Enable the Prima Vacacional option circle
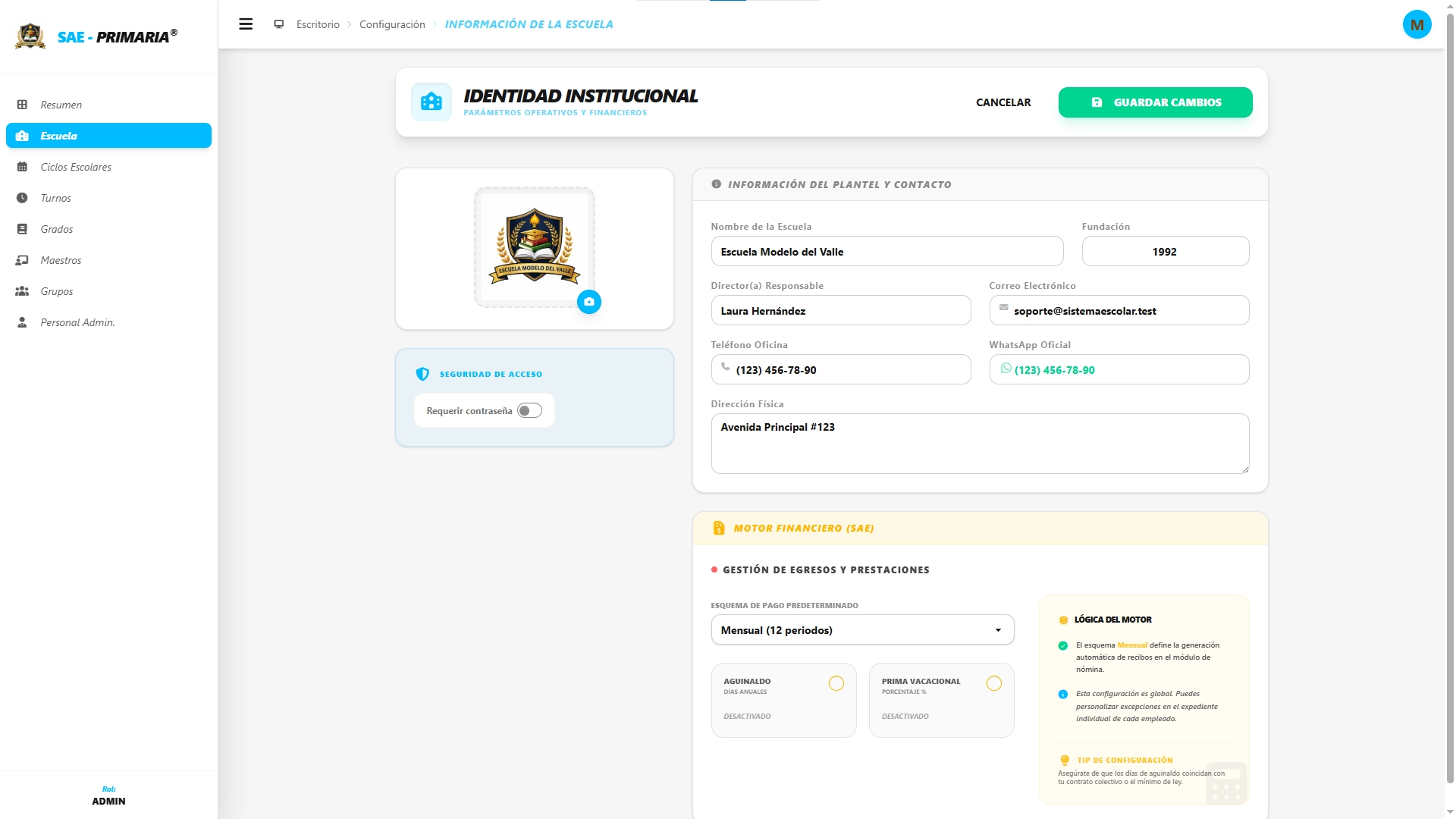Viewport: 1456px width, 819px height. tap(993, 683)
